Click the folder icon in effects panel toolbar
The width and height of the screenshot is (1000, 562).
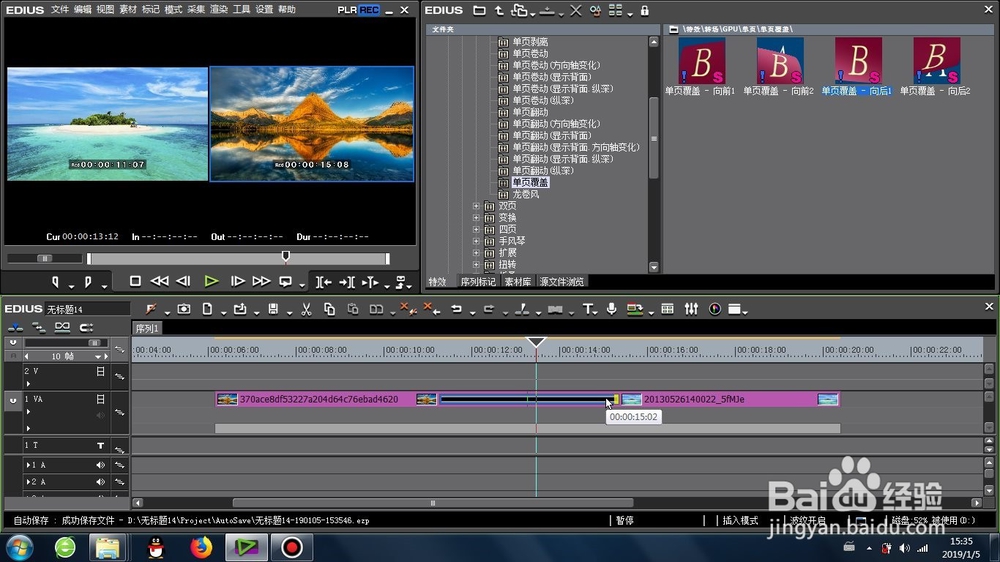click(x=479, y=10)
